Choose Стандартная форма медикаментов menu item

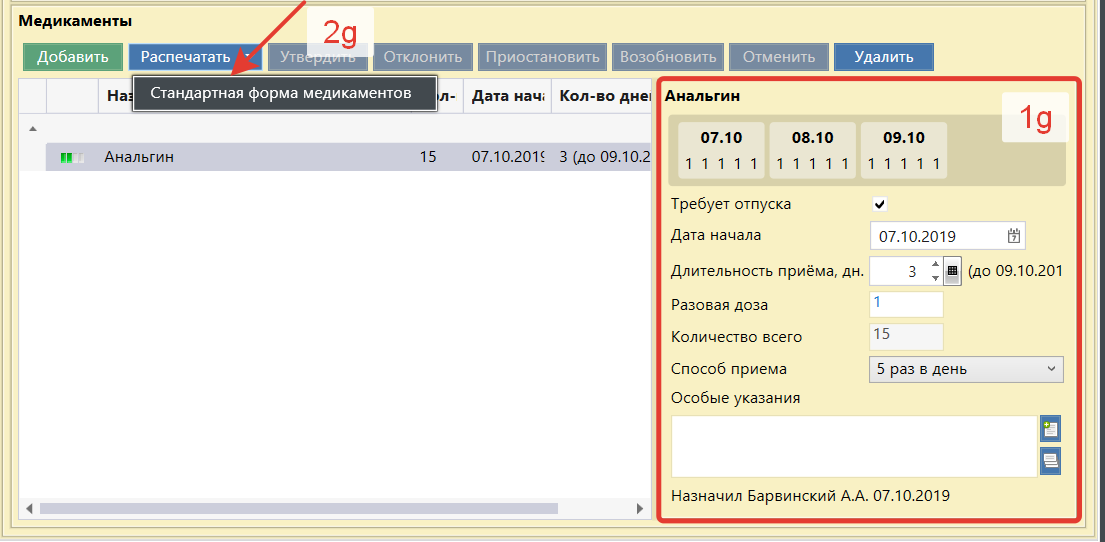tap(281, 93)
